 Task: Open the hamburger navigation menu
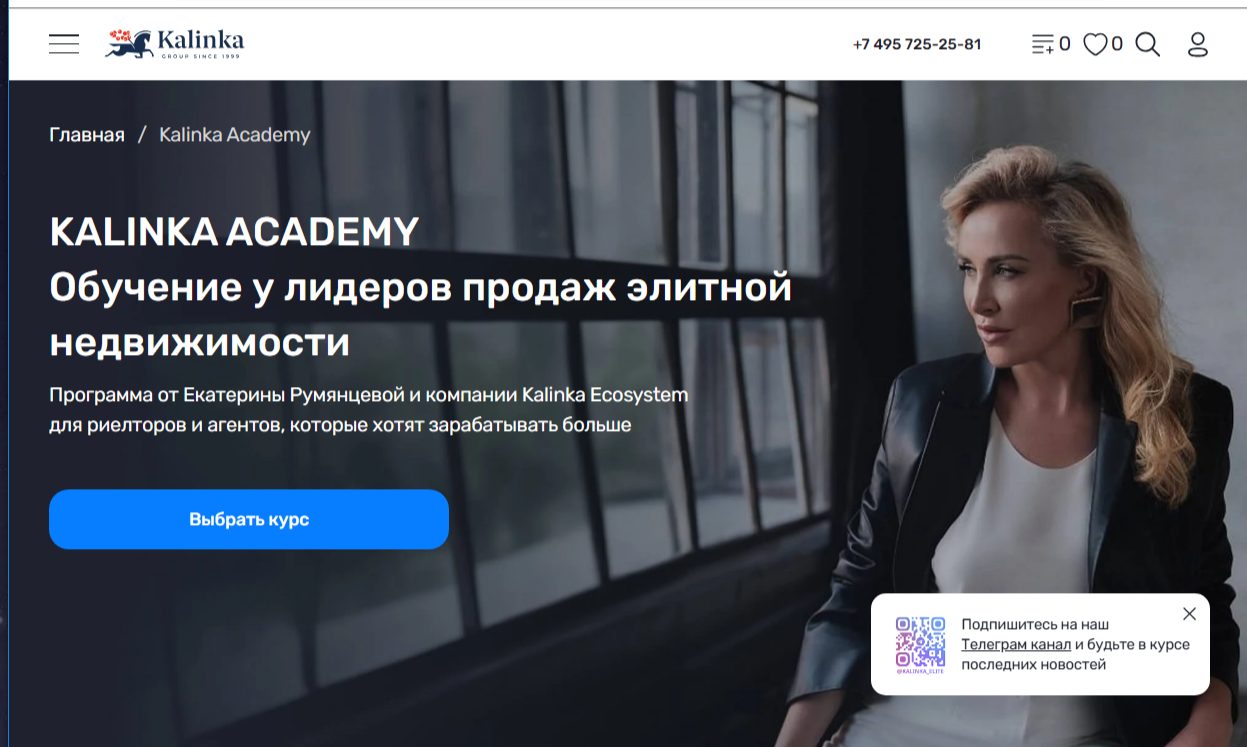pyautogui.click(x=64, y=44)
